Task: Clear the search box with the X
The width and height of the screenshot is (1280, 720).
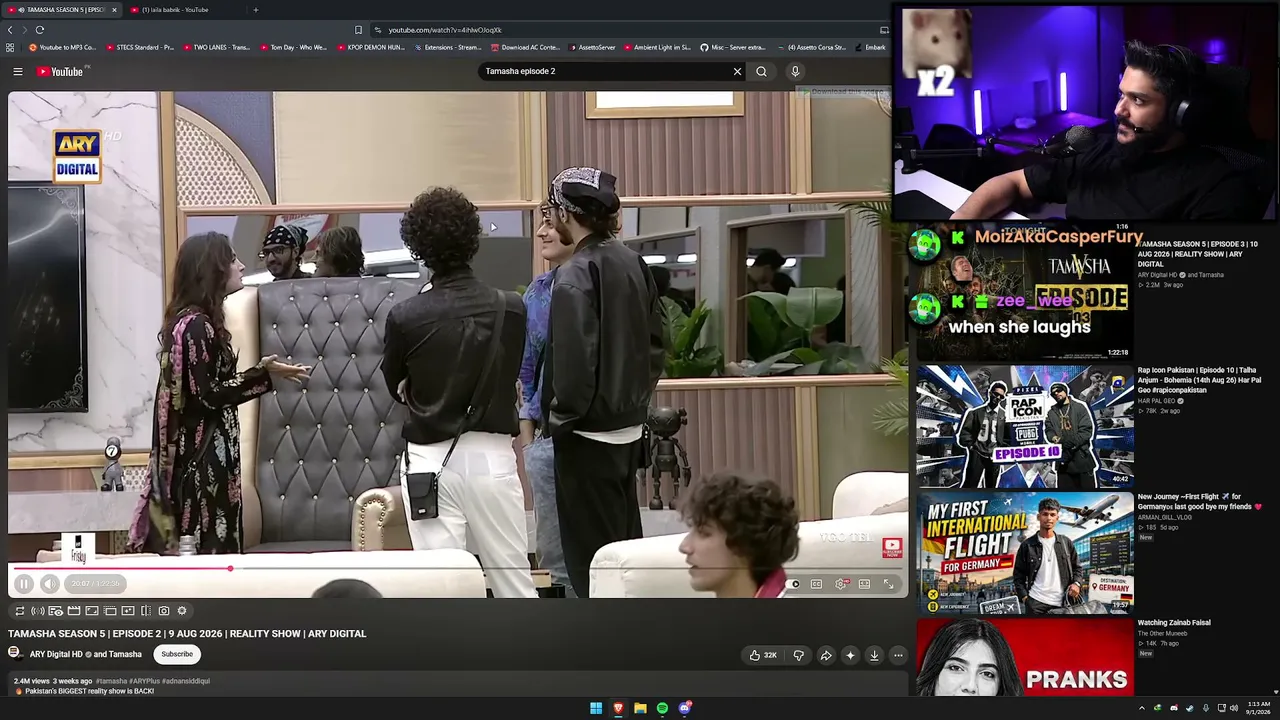Action: 737,71
